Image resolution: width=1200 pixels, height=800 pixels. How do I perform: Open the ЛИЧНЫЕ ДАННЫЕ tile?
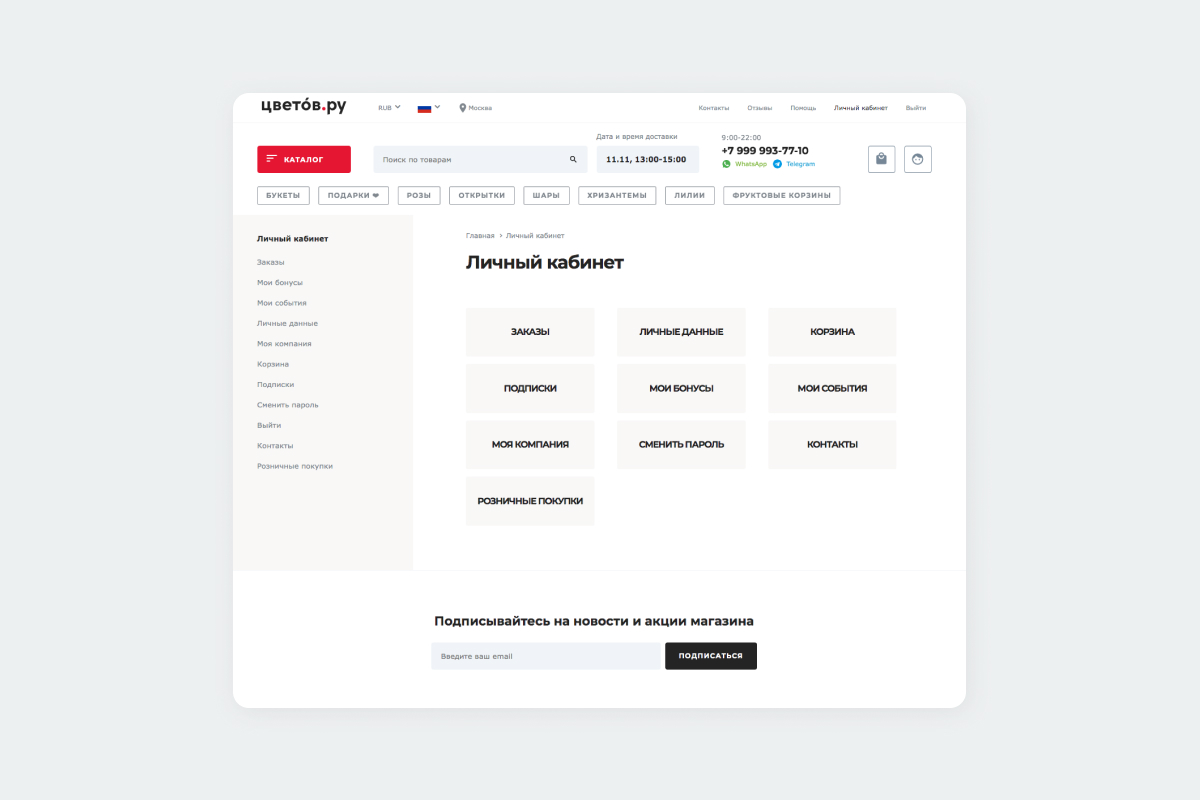pyautogui.click(x=681, y=332)
